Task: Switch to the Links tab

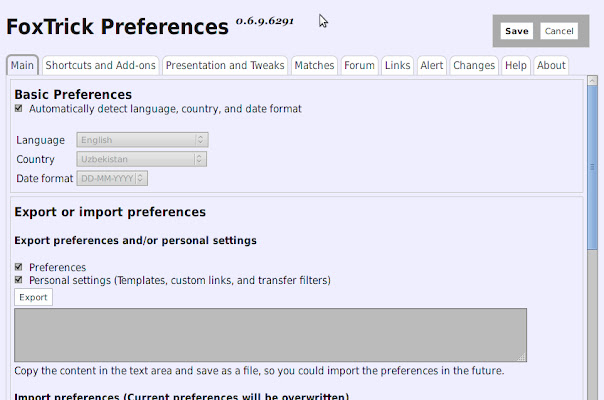Action: coord(397,66)
